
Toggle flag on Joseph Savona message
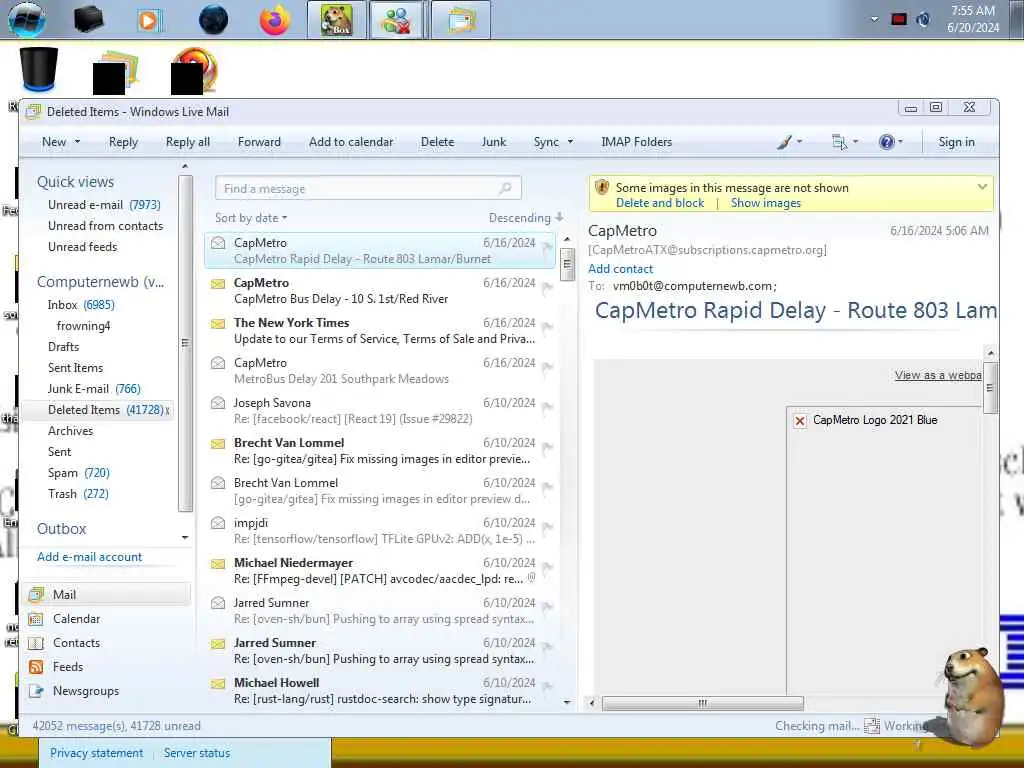click(547, 407)
